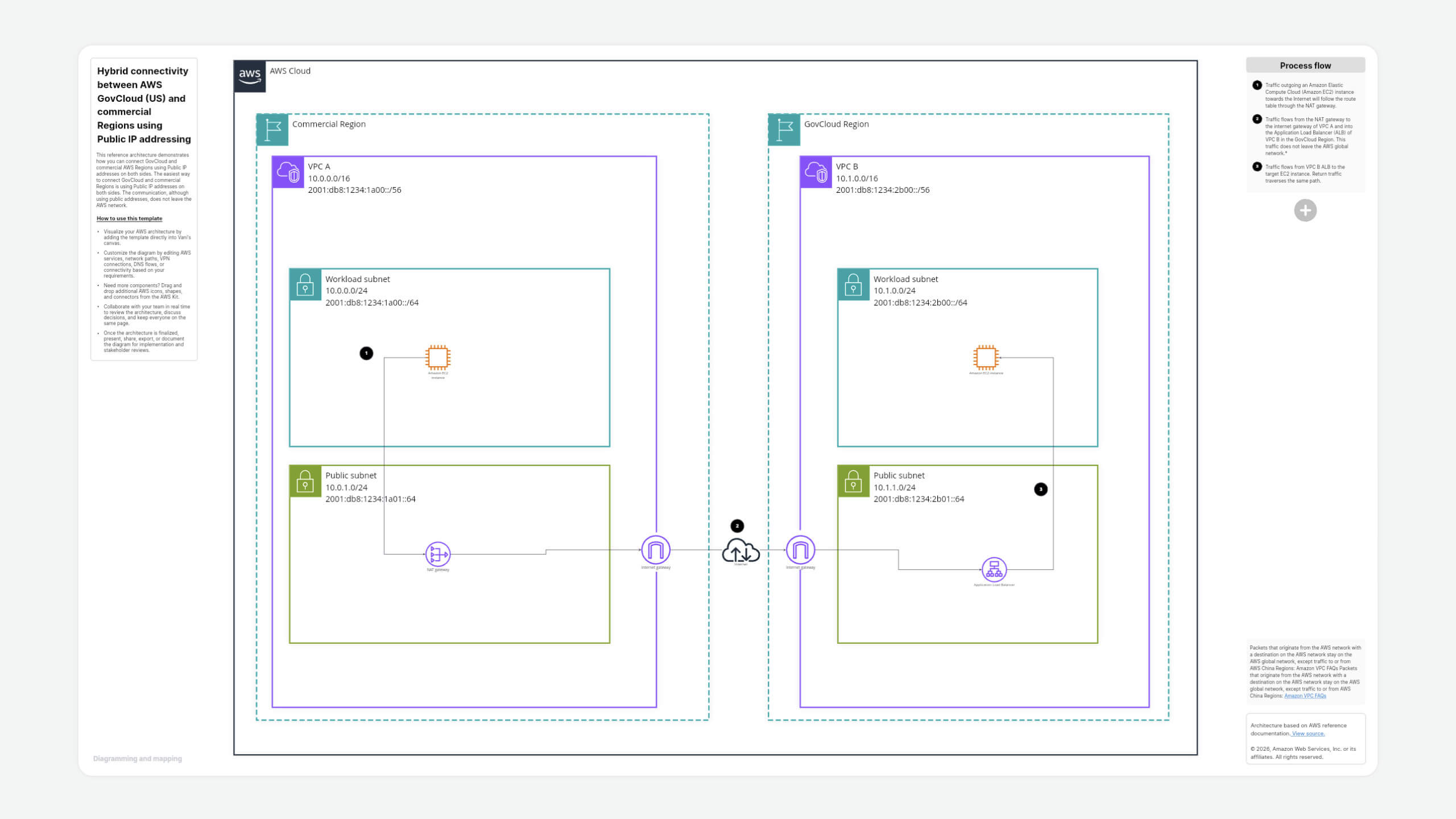The width and height of the screenshot is (1456, 819).
Task: Select the NAT gateway icon
Action: point(438,554)
